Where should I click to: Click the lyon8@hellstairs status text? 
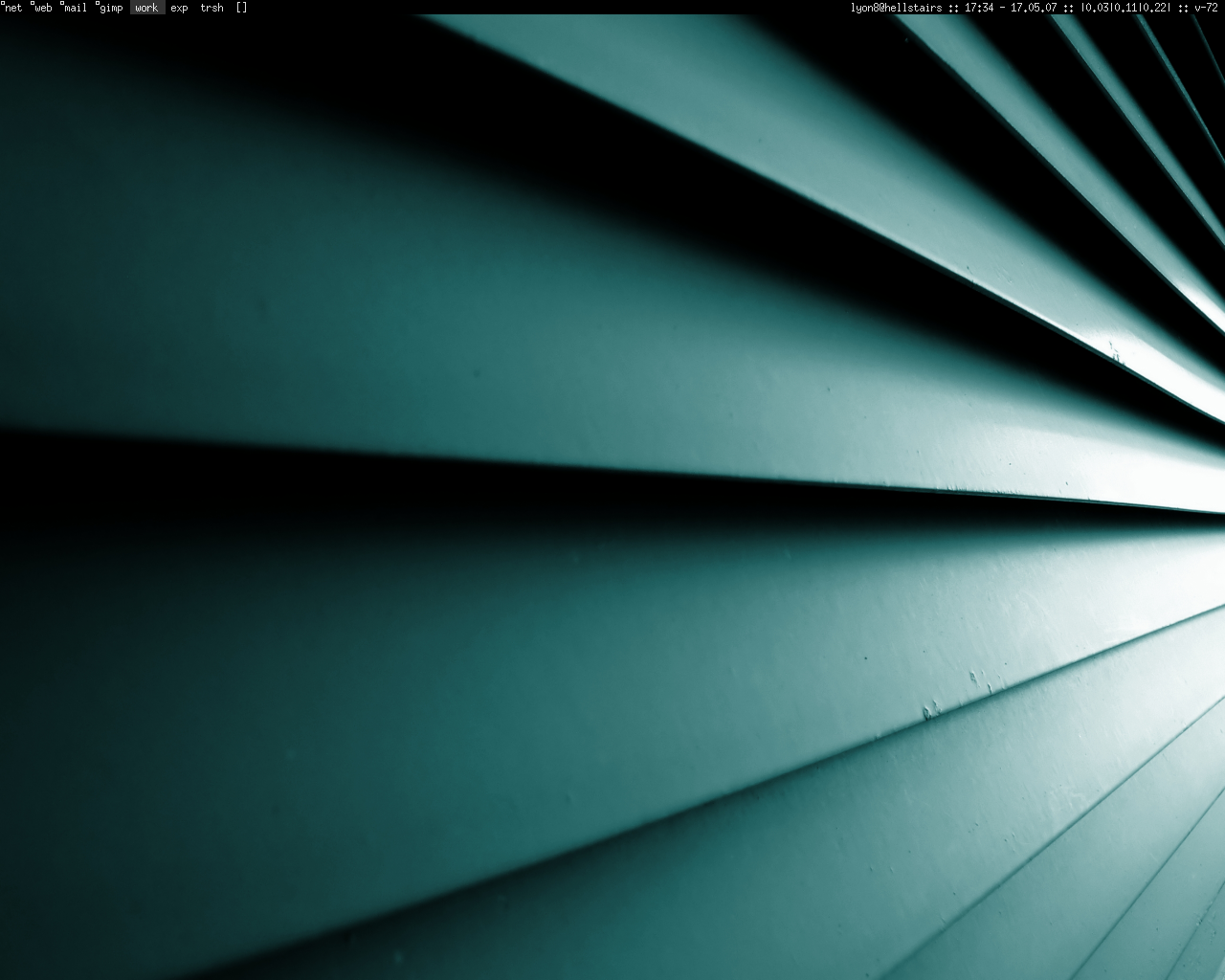896,8
